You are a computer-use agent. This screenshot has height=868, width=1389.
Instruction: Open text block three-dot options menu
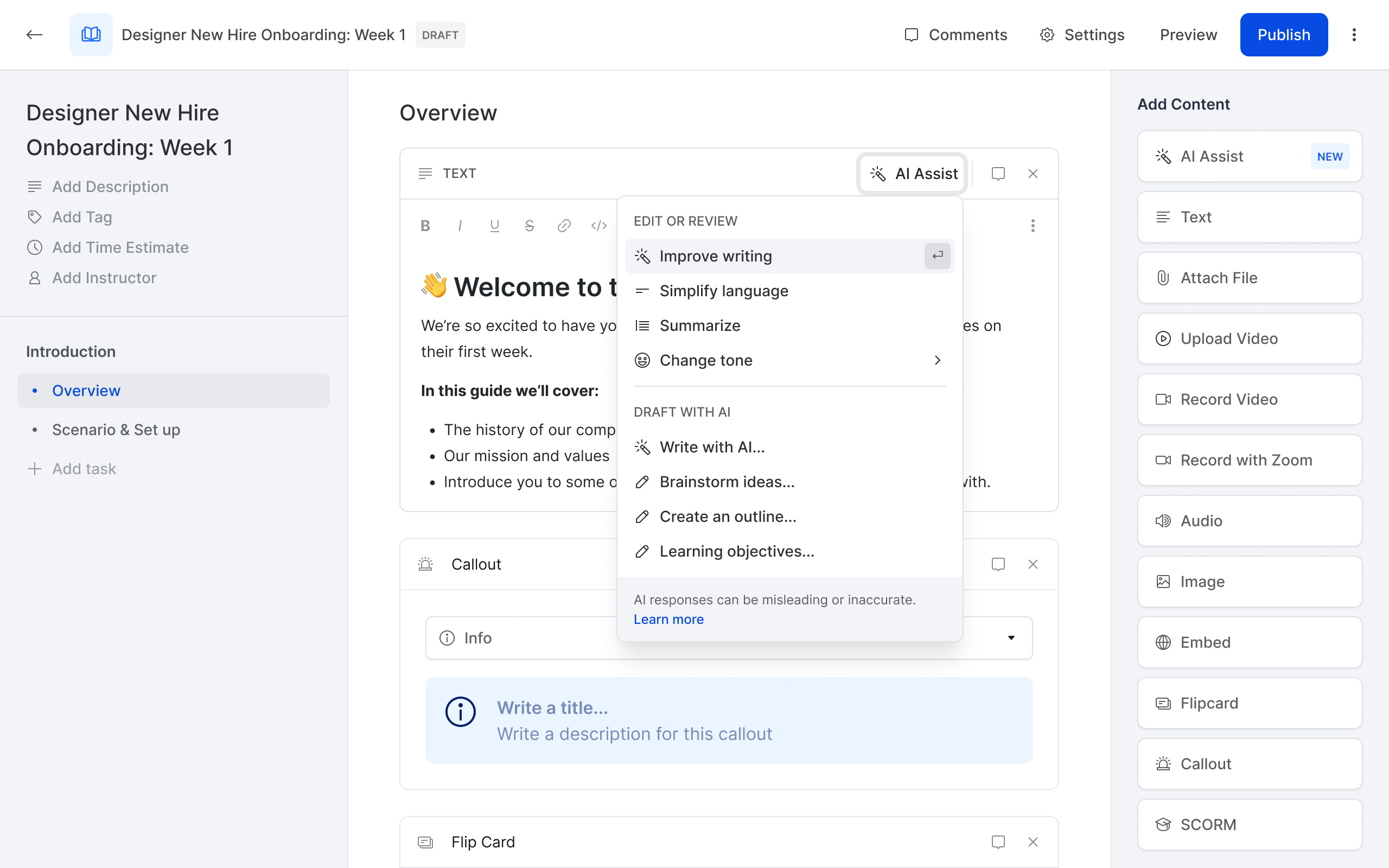[1033, 226]
